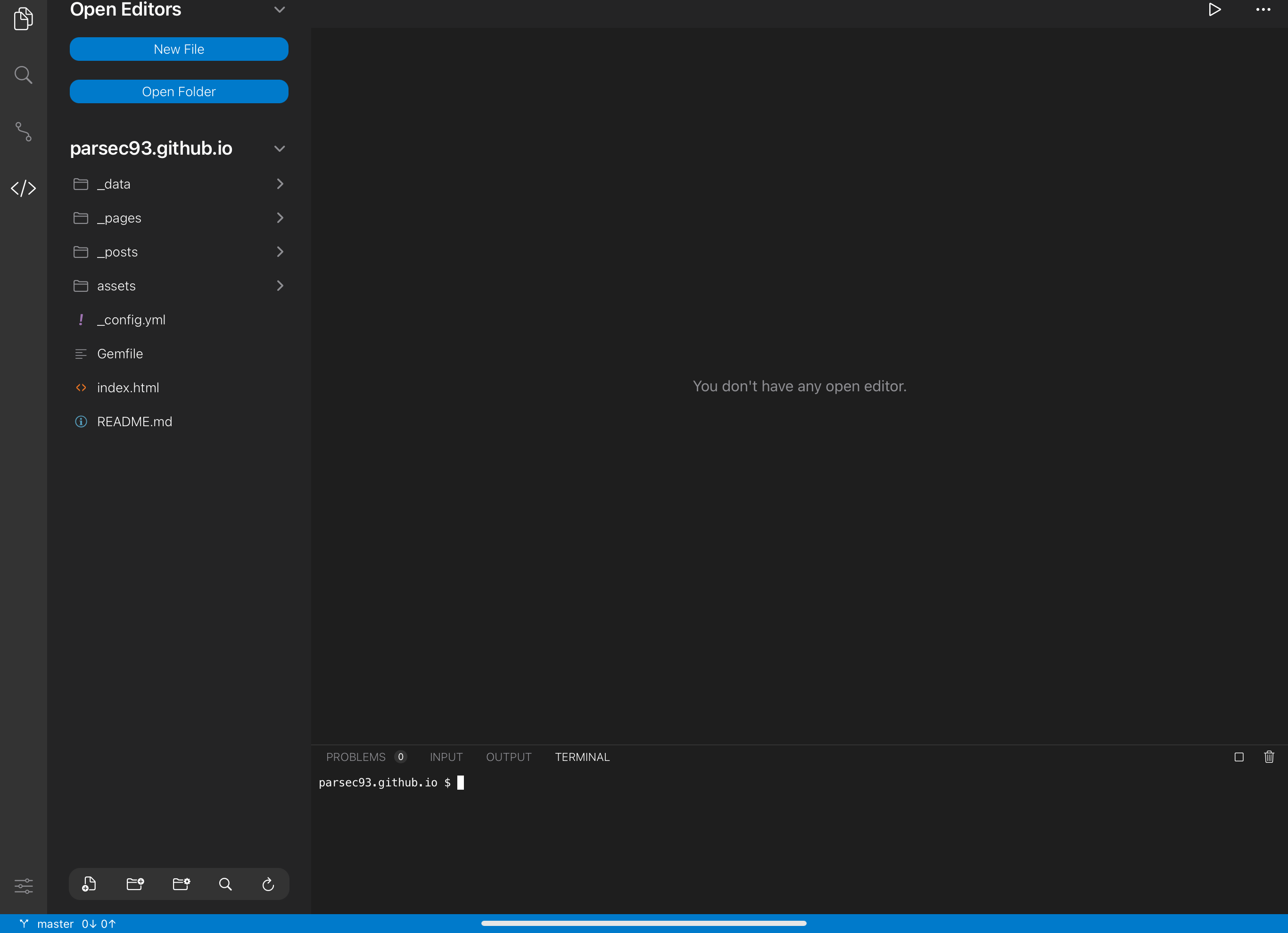This screenshot has width=1288, height=933.
Task: Create a new file using the file-plus icon
Action: (89, 883)
